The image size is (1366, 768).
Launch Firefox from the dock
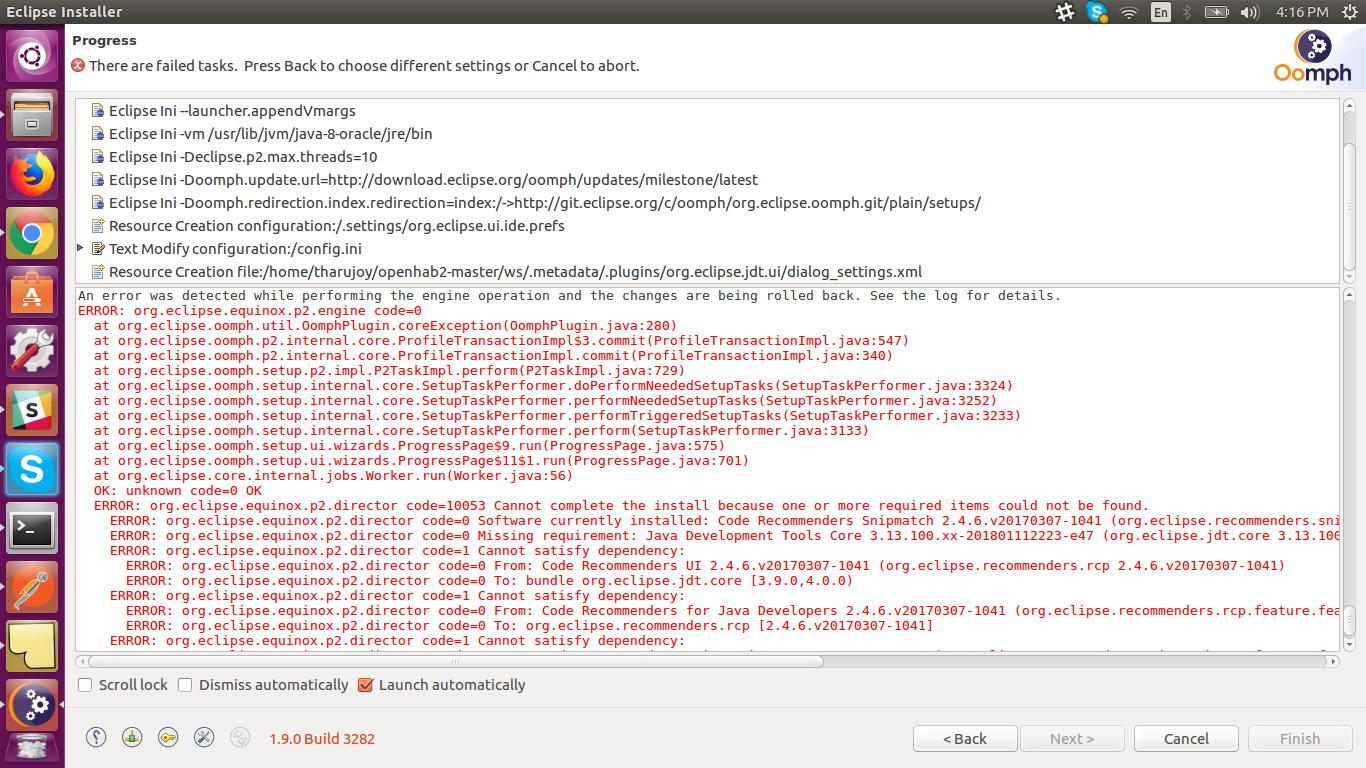32,176
